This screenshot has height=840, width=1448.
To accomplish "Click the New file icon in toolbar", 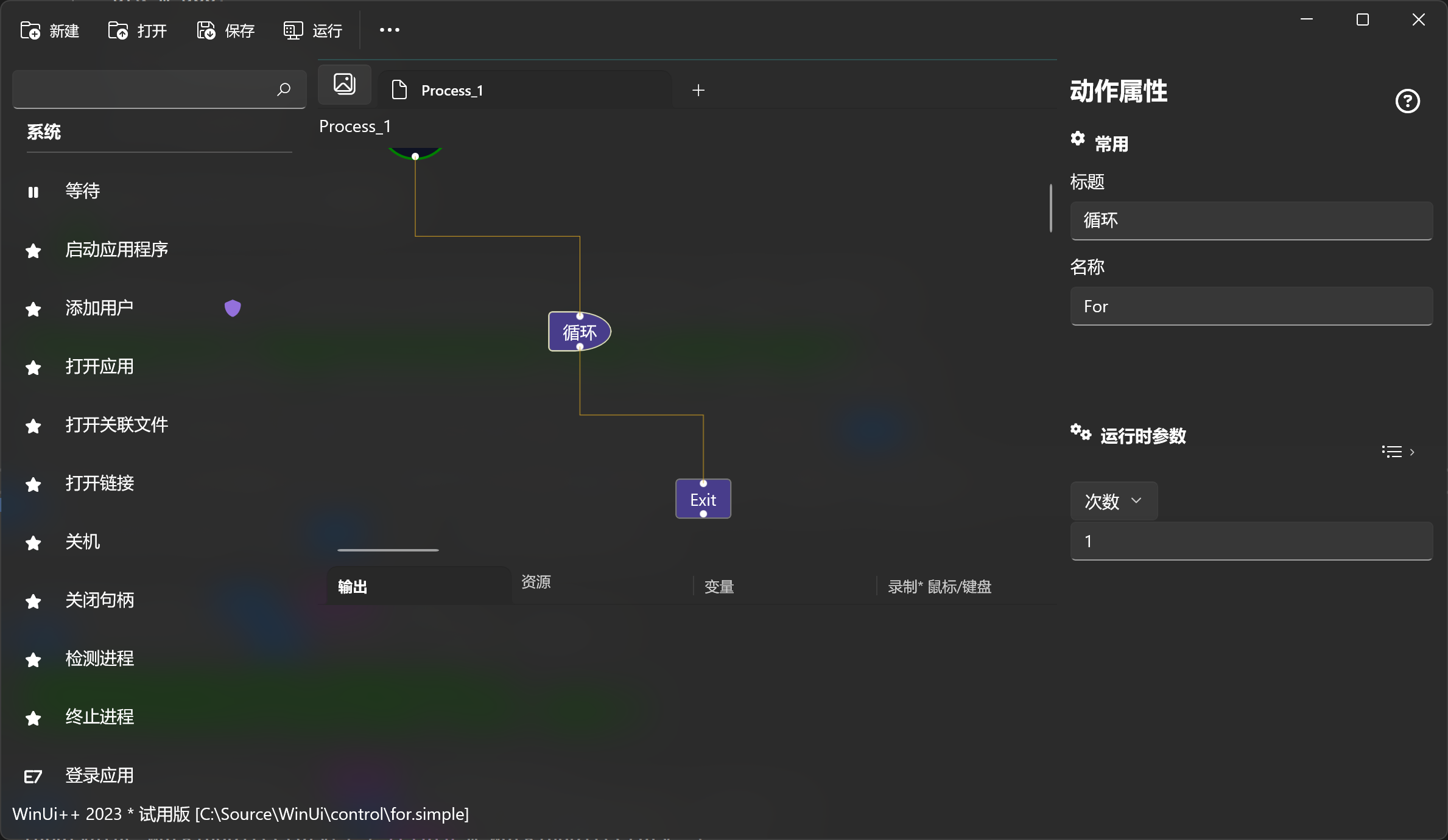I will tap(30, 30).
